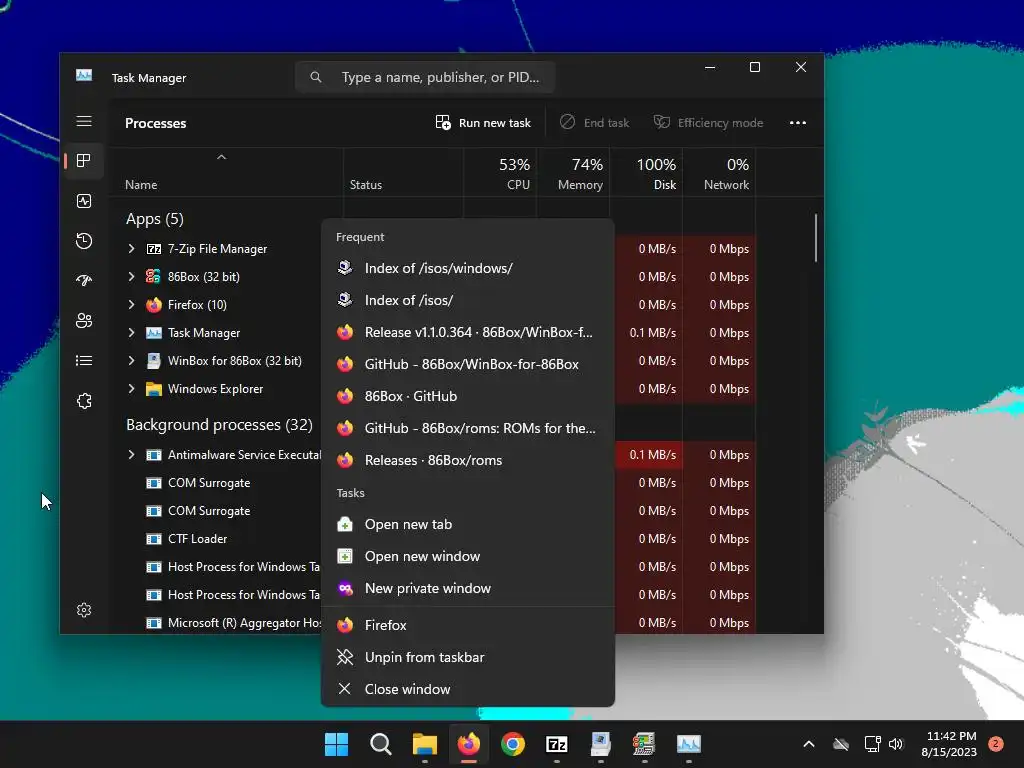Open the App history sidebar icon

(84, 241)
